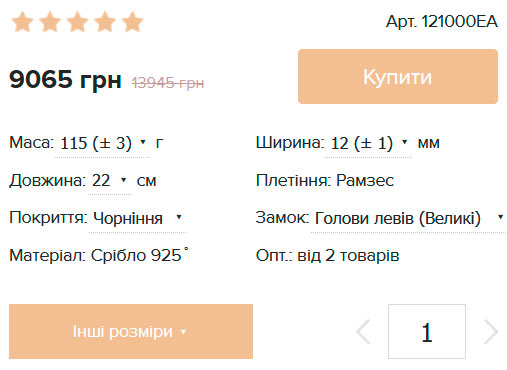507x370 pixels.
Task: Open the Довжина length dropdown
Action: tap(109, 181)
